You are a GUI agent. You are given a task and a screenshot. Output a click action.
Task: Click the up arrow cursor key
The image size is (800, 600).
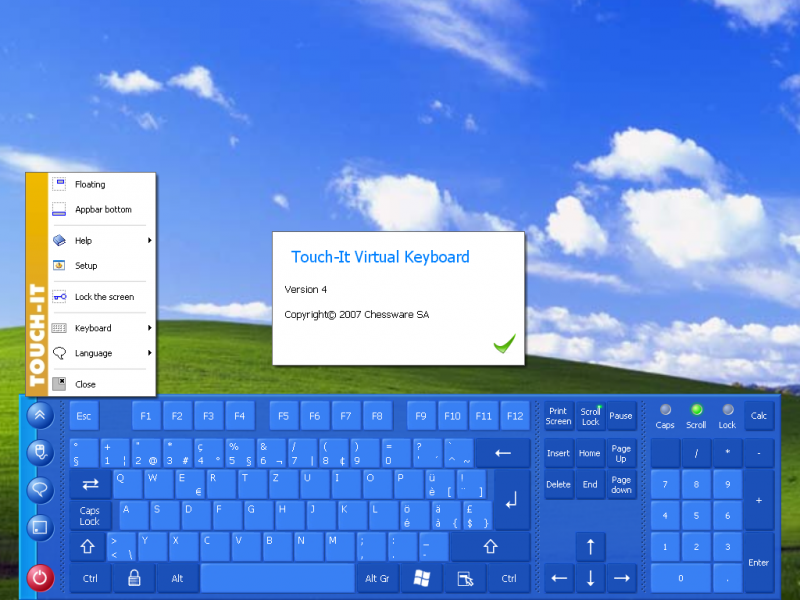[590, 546]
